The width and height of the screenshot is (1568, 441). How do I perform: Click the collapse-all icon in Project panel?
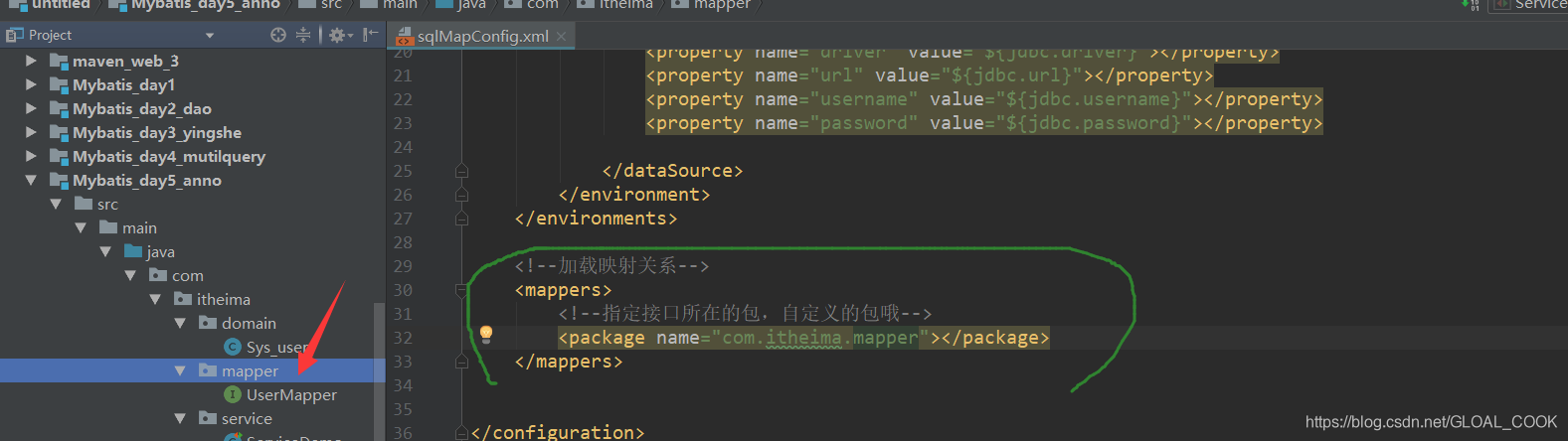click(303, 35)
